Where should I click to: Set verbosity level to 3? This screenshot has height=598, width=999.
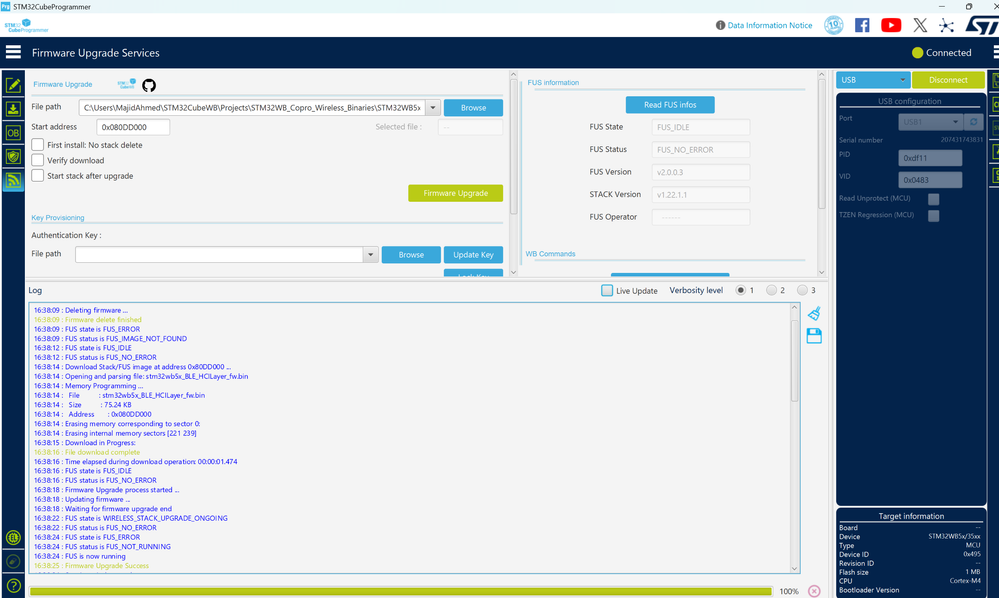pyautogui.click(x=802, y=290)
